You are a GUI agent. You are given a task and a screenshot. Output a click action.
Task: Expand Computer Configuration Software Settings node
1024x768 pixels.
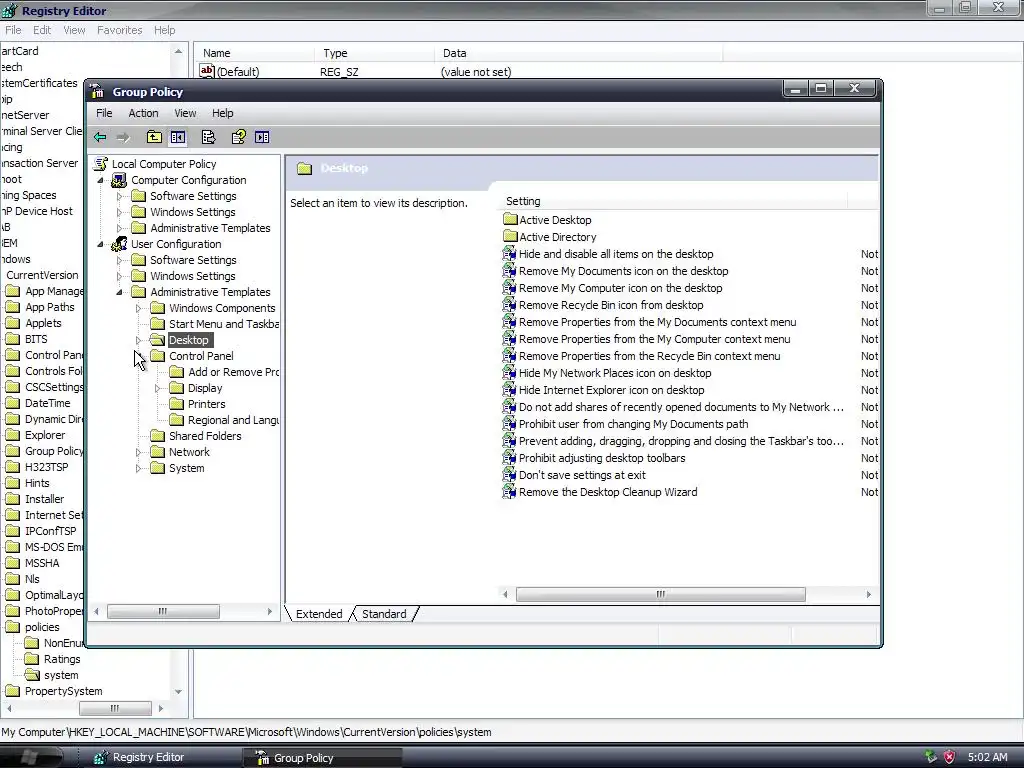coord(120,196)
